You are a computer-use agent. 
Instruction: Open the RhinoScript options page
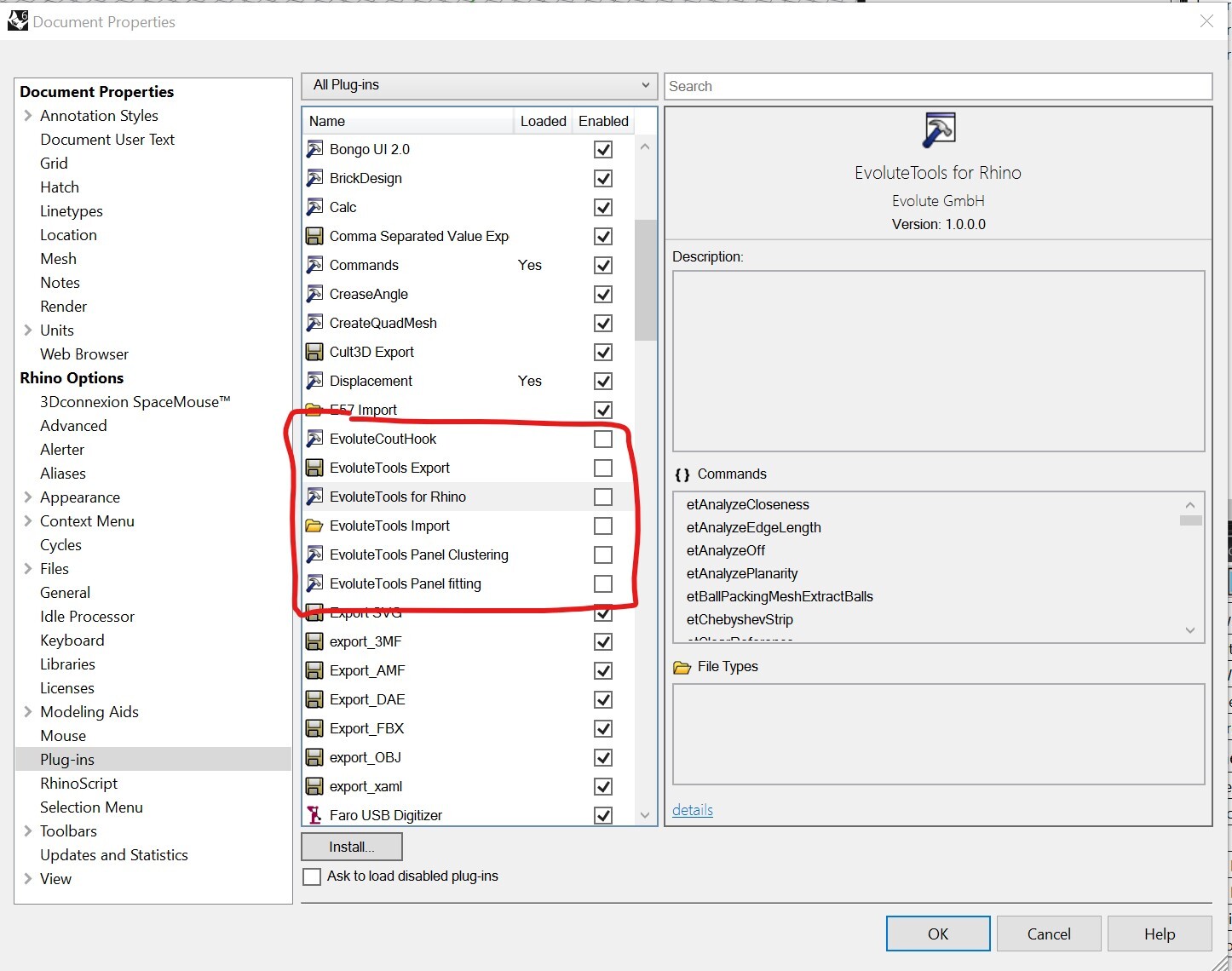[78, 783]
